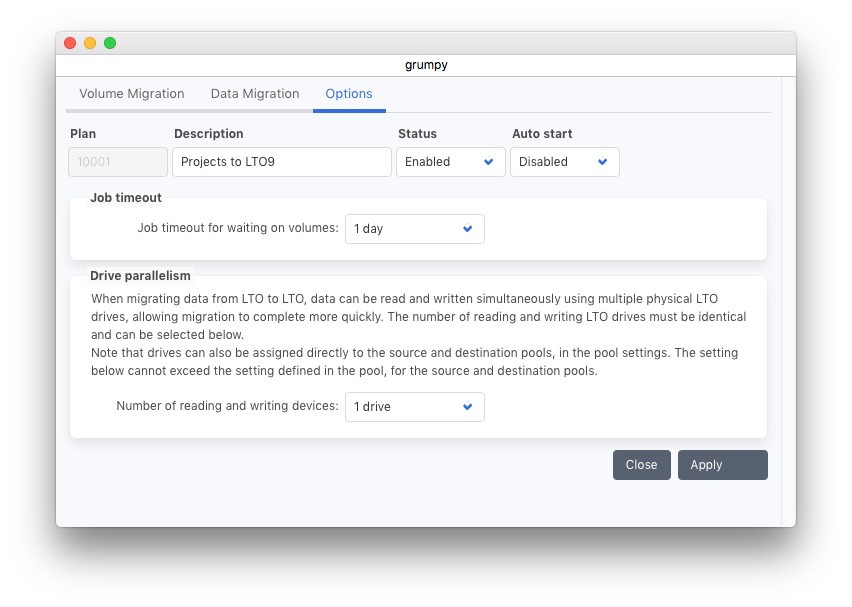Switch to the Volume Migration tab
This screenshot has width=852, height=607.
[131, 94]
